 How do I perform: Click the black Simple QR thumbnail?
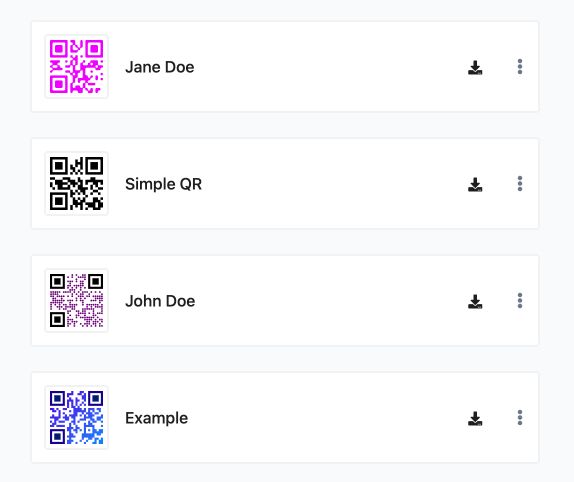click(76, 183)
